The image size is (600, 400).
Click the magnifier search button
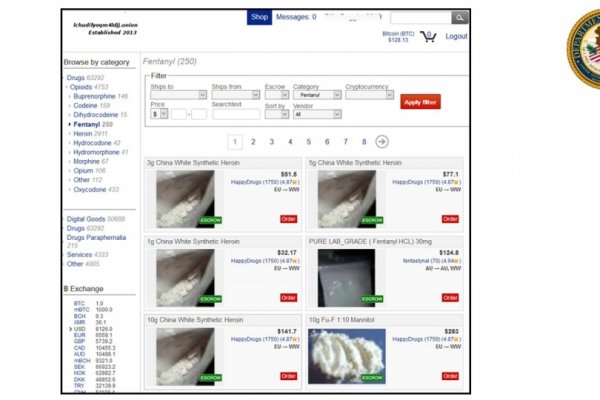[x=459, y=17]
